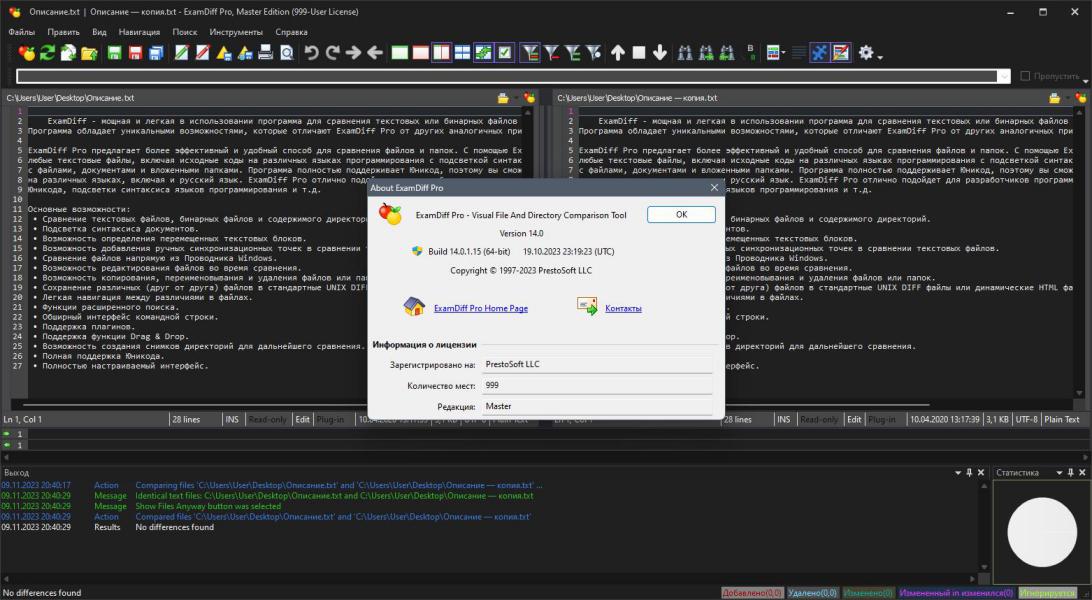Open the Править menu
This screenshot has width=1092, height=600.
[63, 32]
